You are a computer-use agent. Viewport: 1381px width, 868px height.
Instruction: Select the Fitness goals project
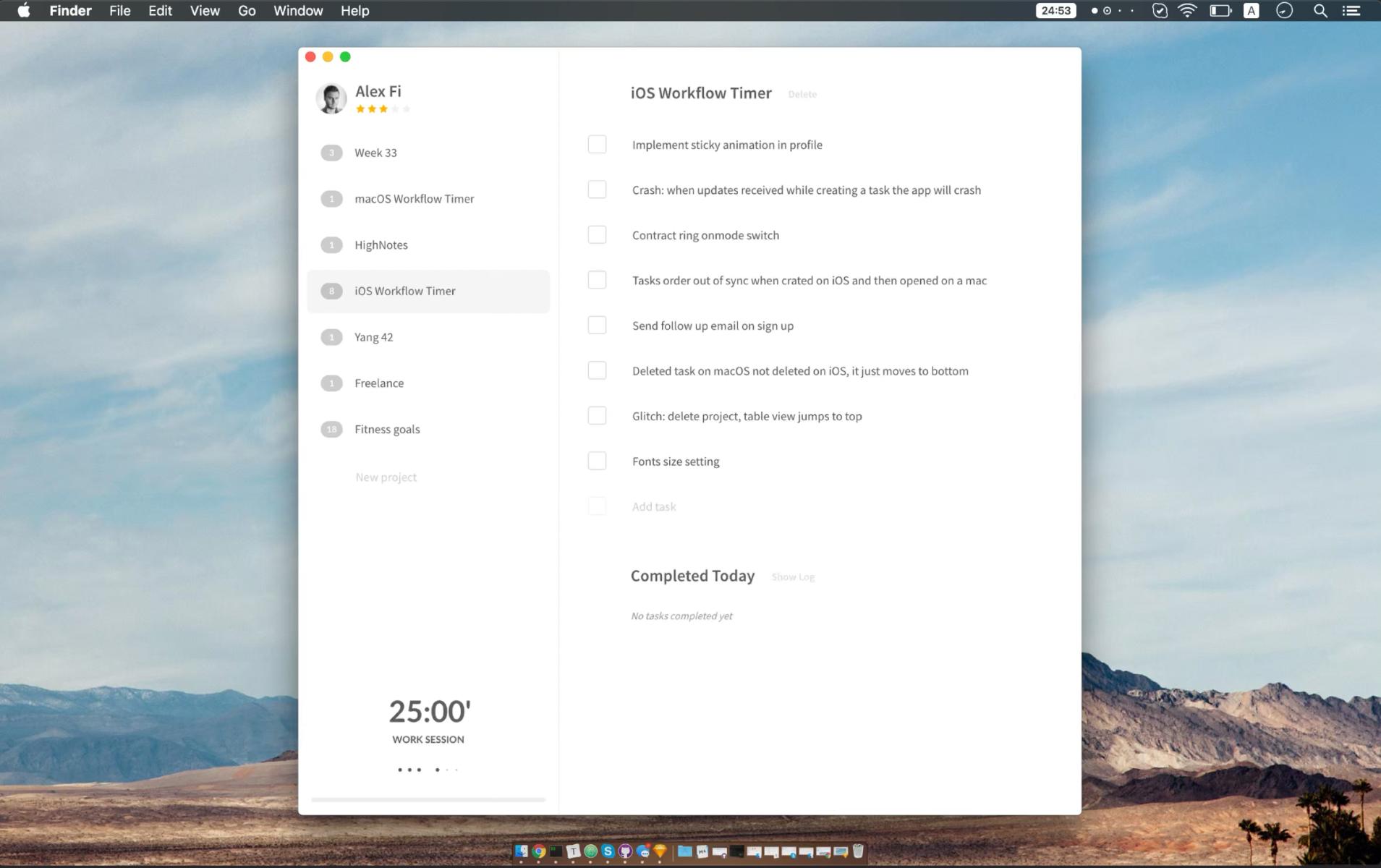pyautogui.click(x=387, y=429)
